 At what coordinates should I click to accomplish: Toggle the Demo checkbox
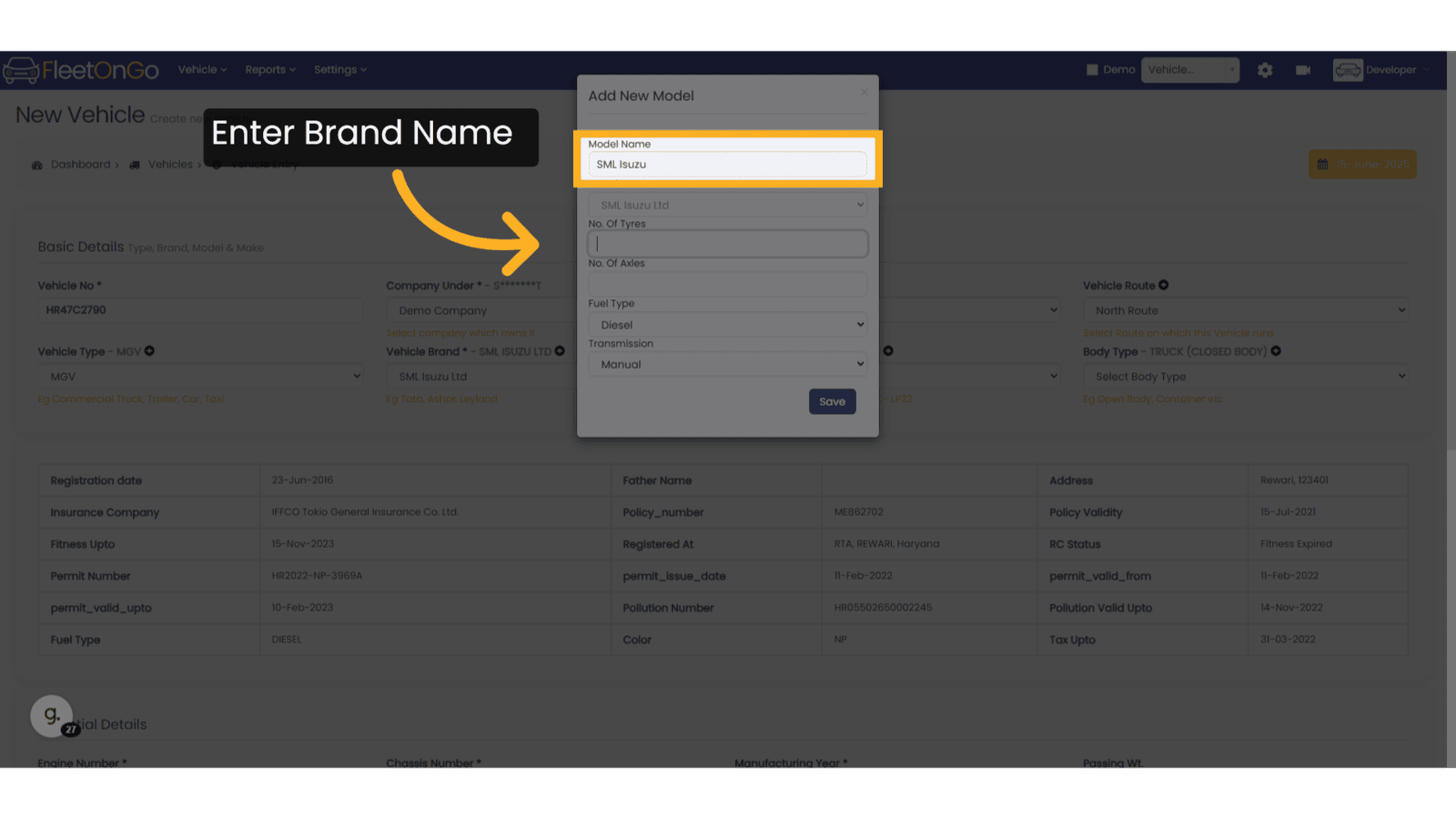point(1092,70)
